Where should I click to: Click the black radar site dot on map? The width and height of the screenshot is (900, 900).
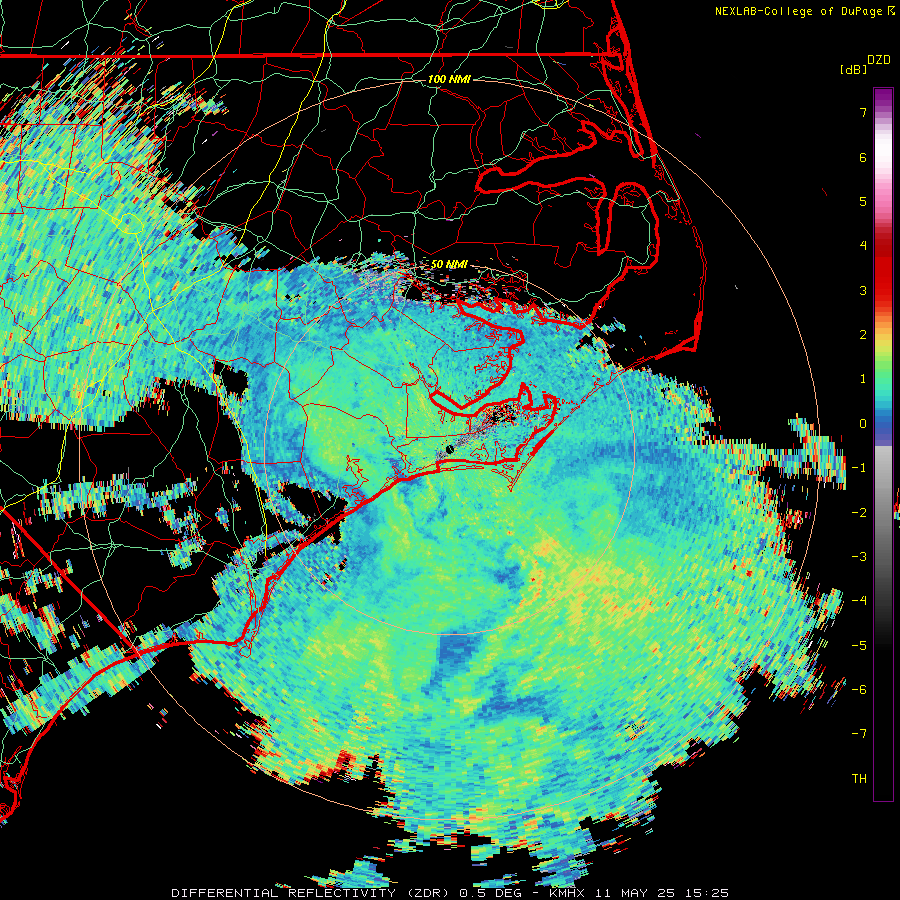[449, 449]
